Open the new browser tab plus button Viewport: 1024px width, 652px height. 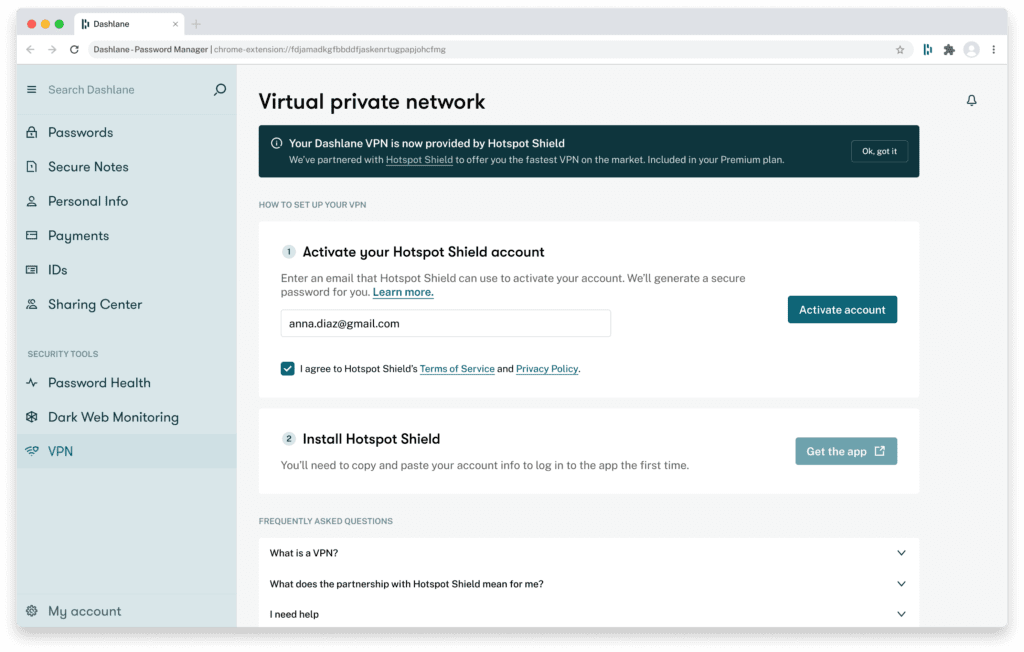pos(196,24)
